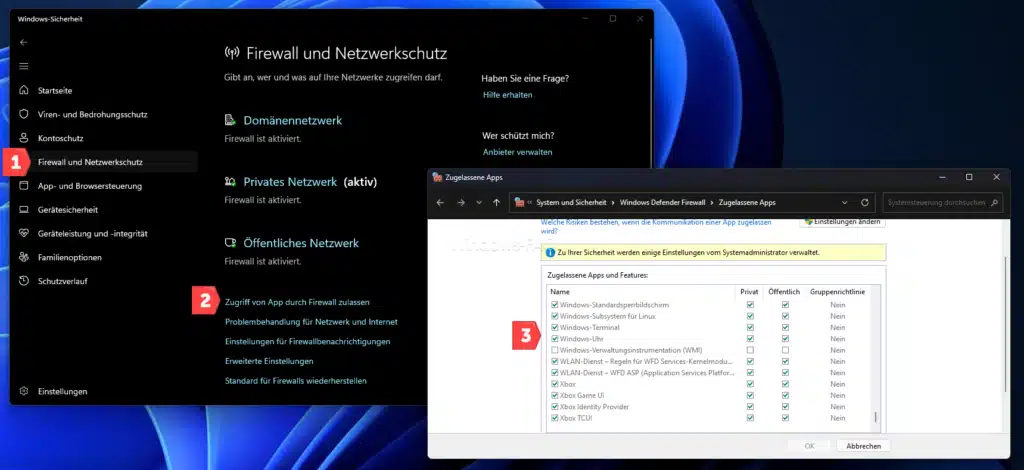The image size is (1024, 470).
Task: Select the Xbox Identity Provider row
Action: (709, 407)
